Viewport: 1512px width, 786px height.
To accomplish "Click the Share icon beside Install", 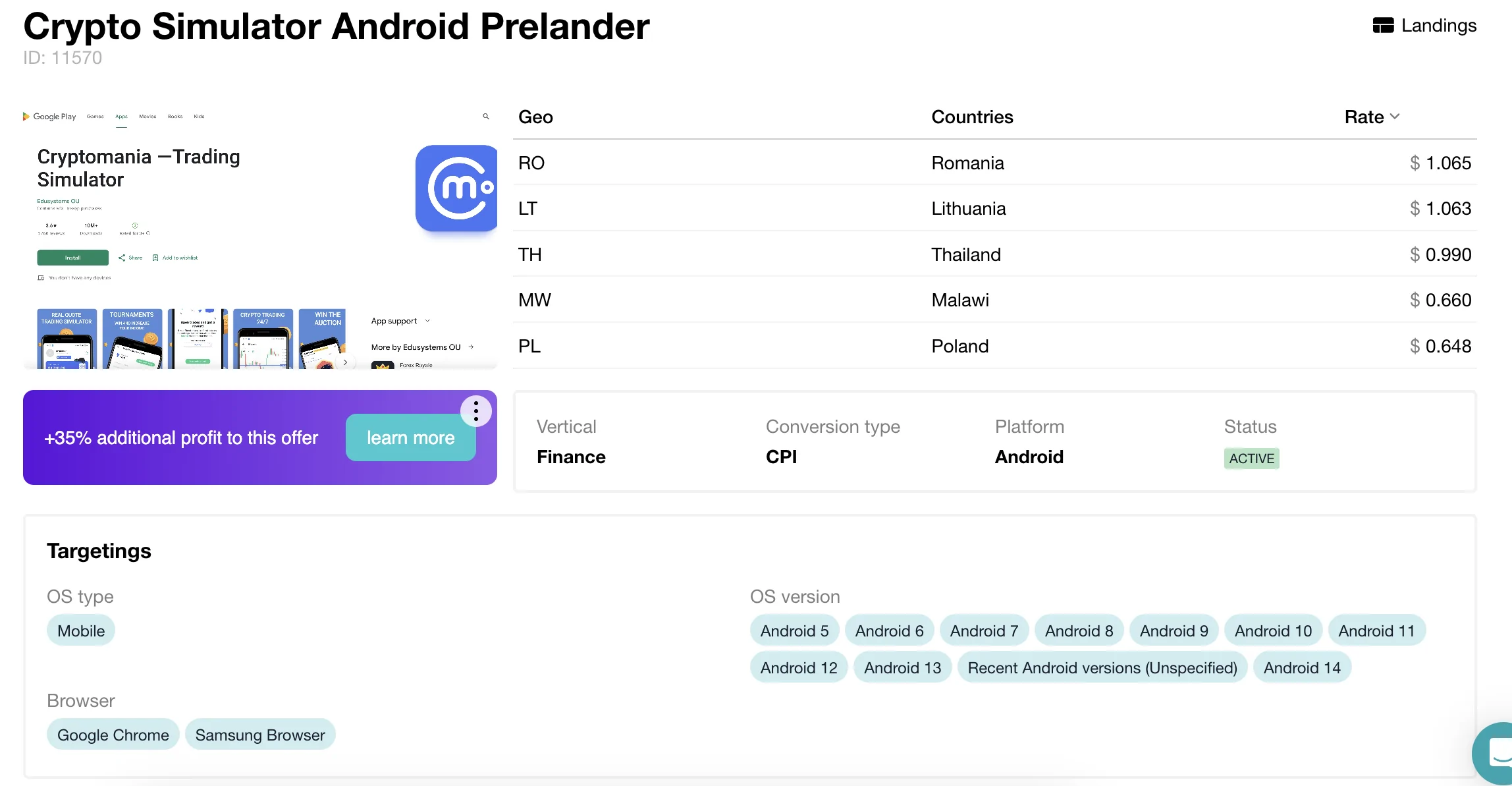I will [x=122, y=258].
